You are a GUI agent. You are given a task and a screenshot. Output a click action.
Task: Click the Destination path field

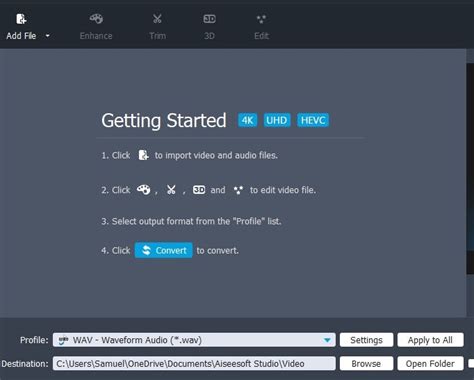(194, 363)
